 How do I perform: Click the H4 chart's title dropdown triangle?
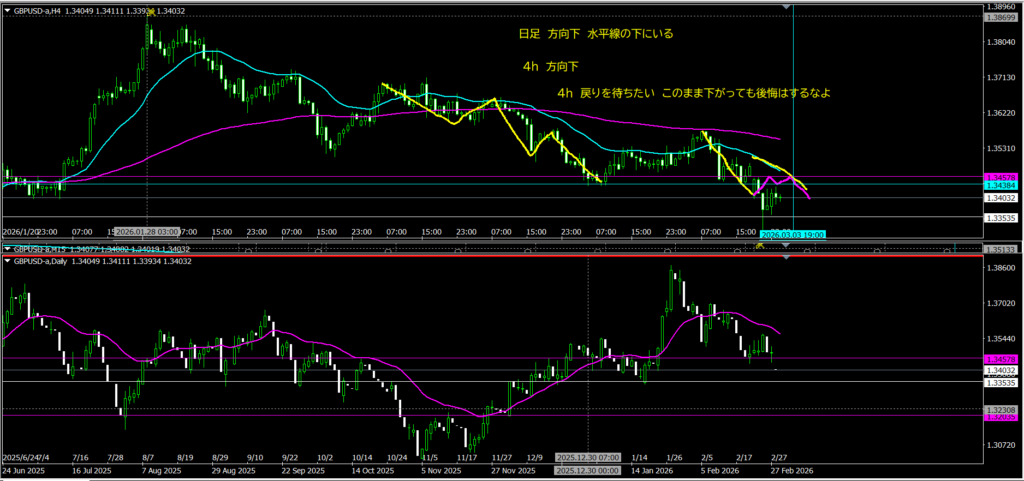pyautogui.click(x=9, y=10)
